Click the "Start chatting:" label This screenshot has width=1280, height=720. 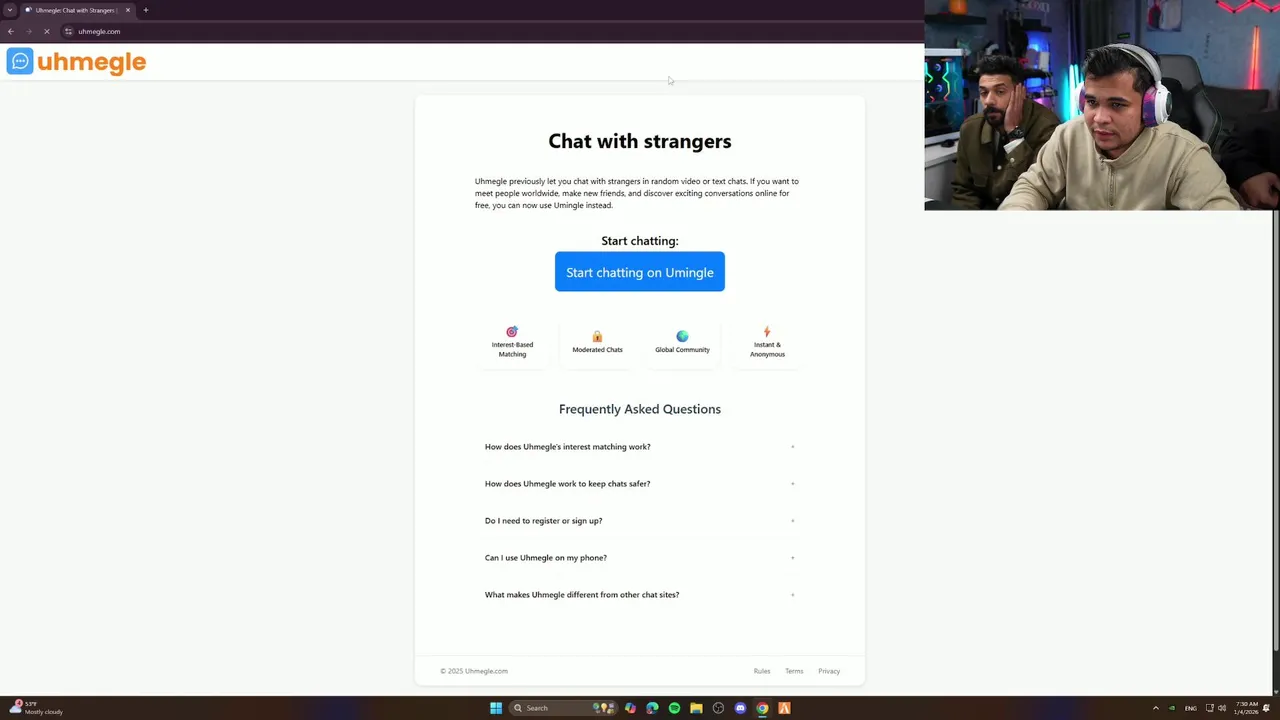[x=640, y=241]
